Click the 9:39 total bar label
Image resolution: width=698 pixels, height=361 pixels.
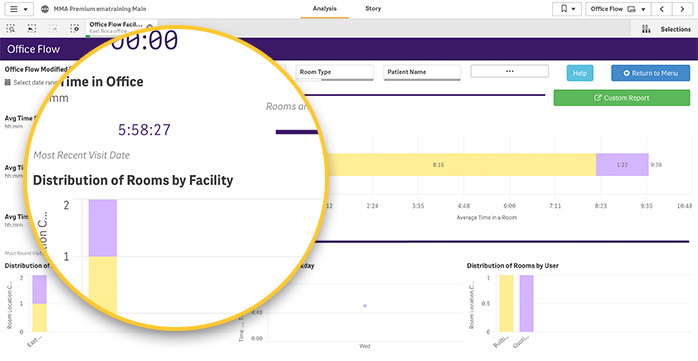tap(656, 165)
